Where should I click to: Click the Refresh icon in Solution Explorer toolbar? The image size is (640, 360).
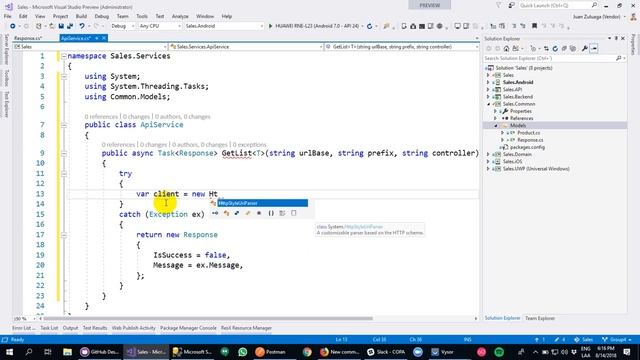pyautogui.click(x=555, y=49)
